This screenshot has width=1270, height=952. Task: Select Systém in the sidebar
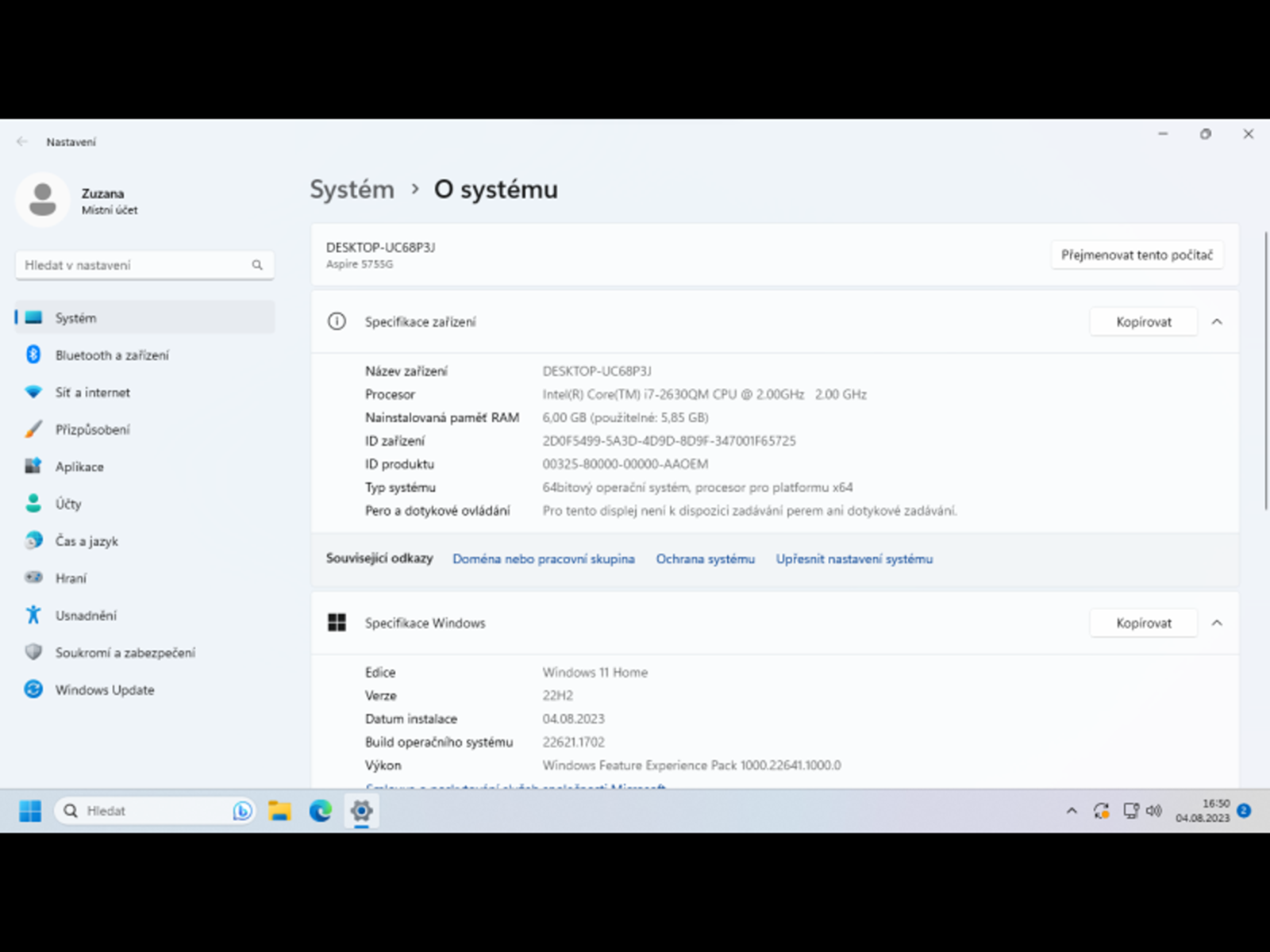[76, 318]
